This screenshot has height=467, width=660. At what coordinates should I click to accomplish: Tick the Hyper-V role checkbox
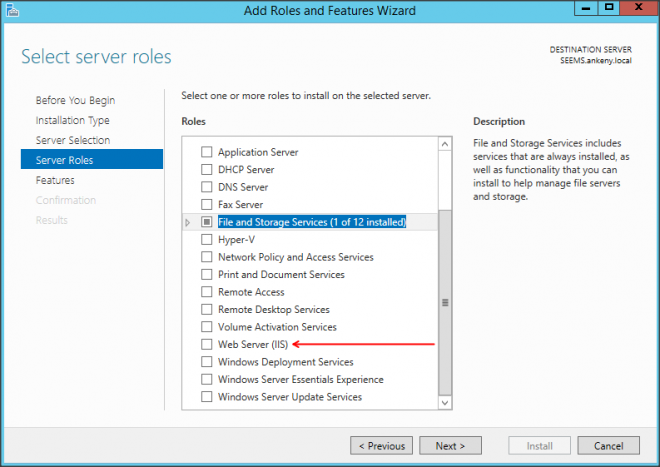207,240
